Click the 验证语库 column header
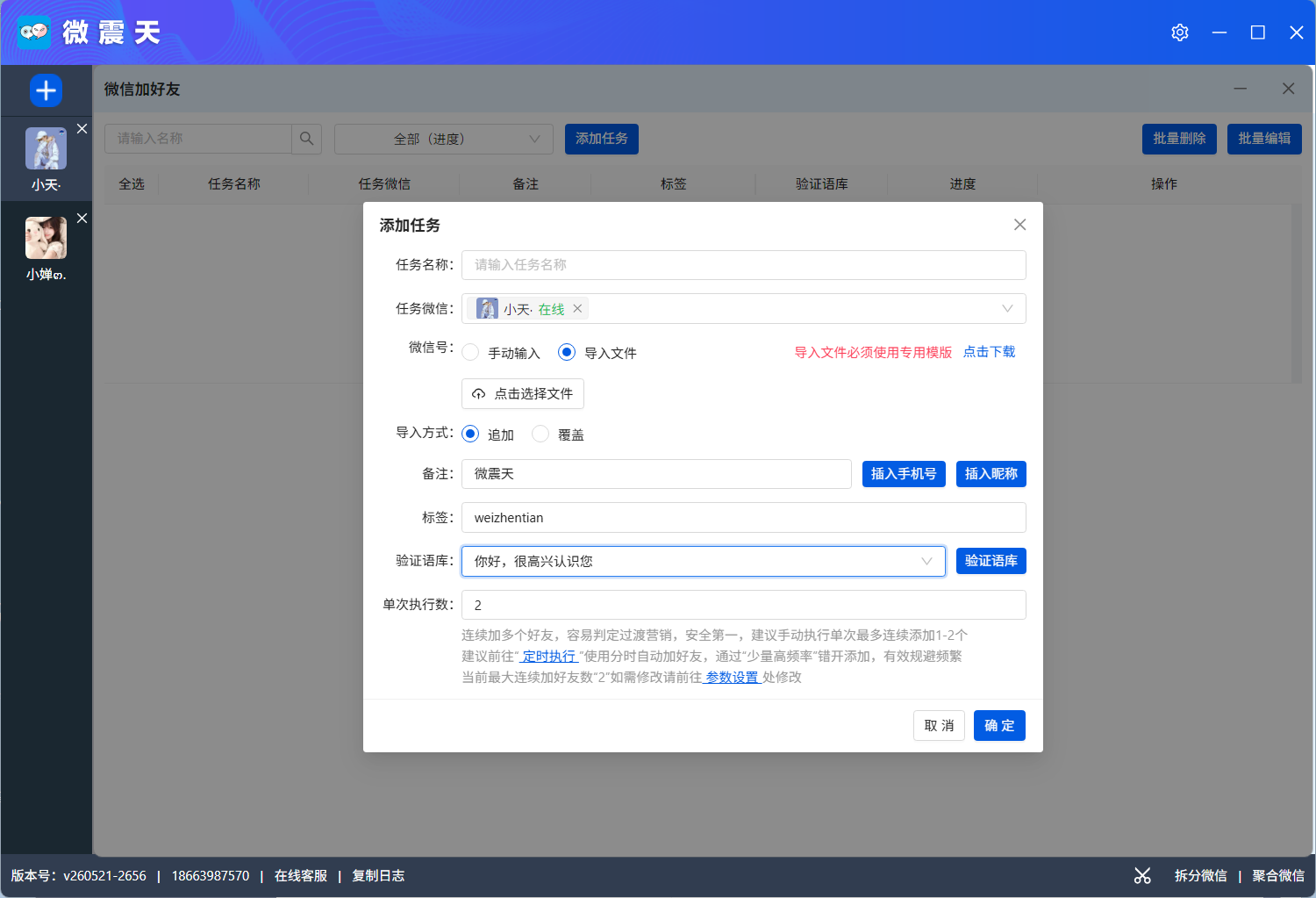 pyautogui.click(x=822, y=183)
